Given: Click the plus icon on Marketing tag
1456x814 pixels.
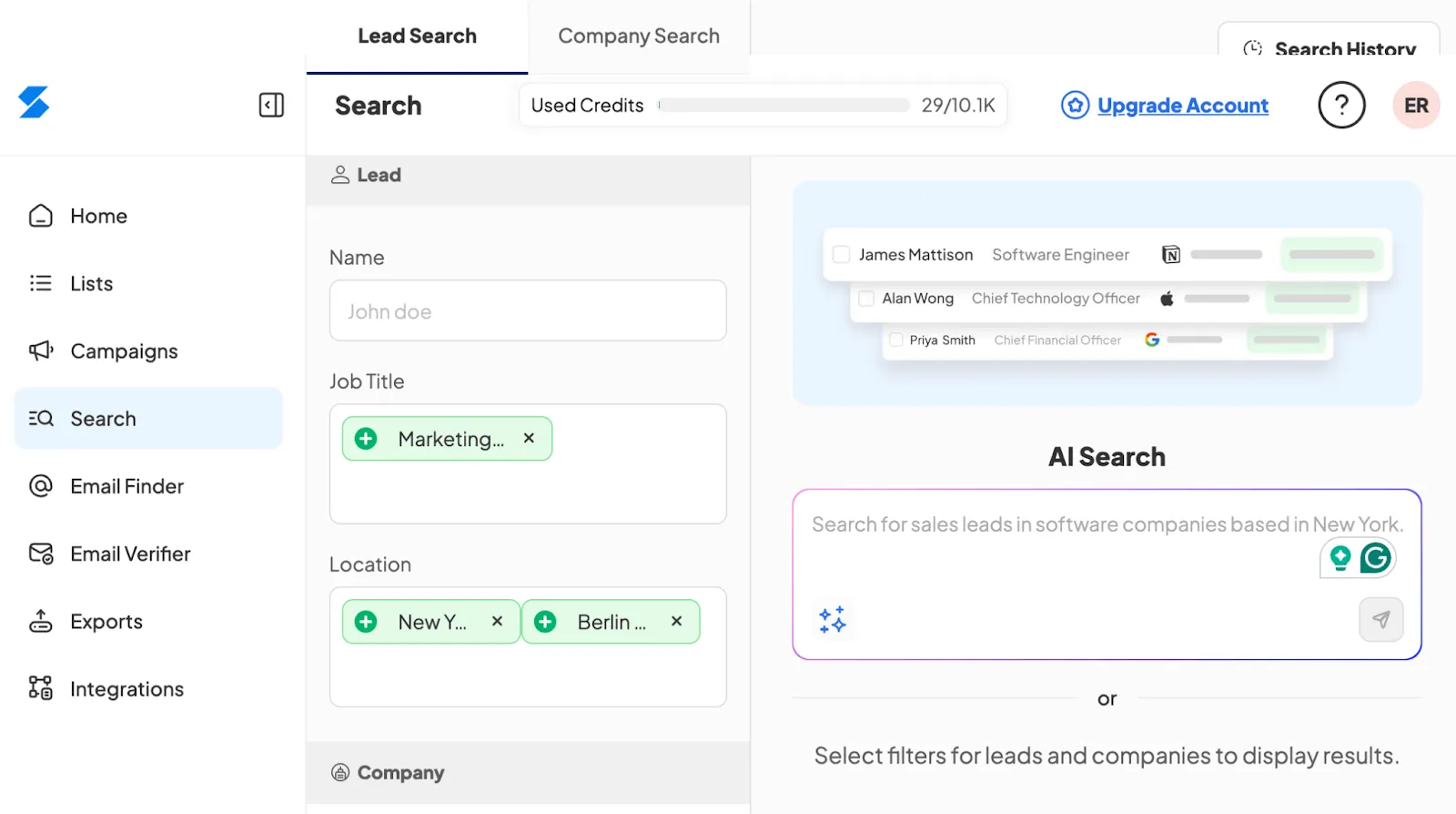Looking at the screenshot, I should point(366,439).
